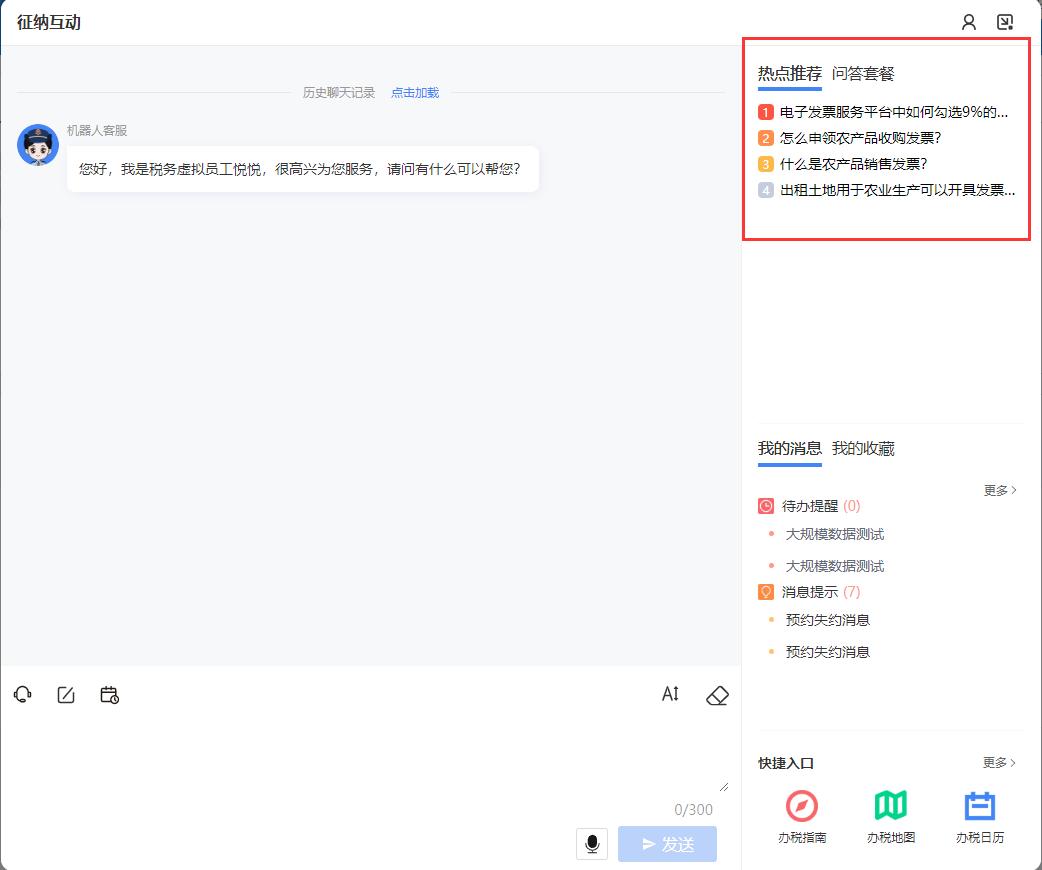The height and width of the screenshot is (870, 1042).
Task: Select the headset customer service icon
Action: pos(22,694)
